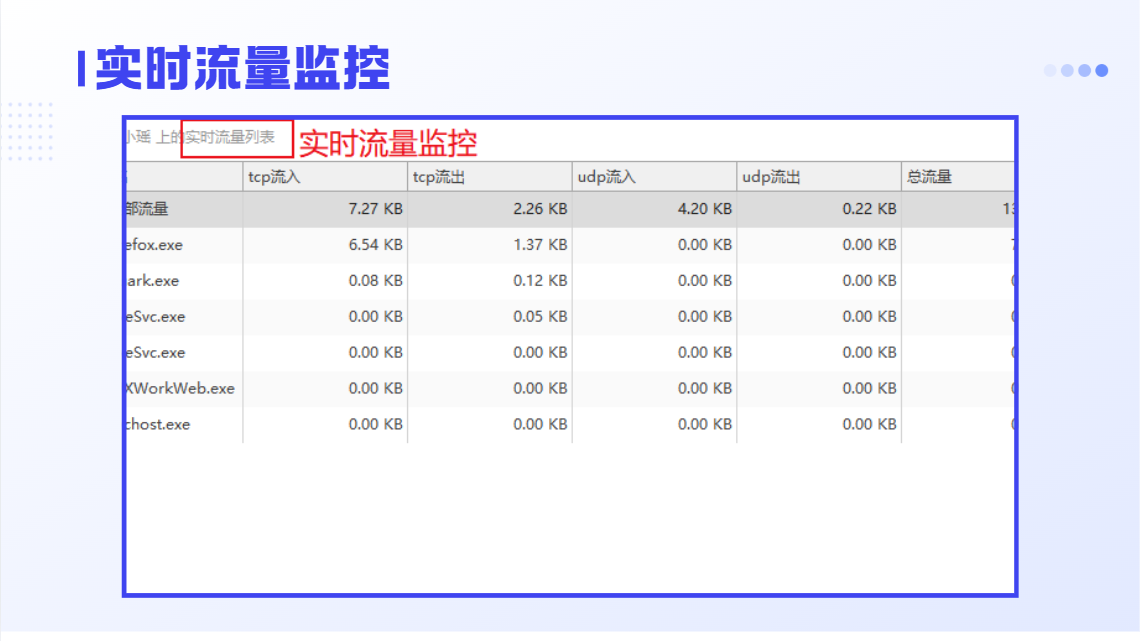Click XWorkWeb.exe tcp流入 0.00 KB cell
Screen dimensions: 1140x641
click(x=325, y=388)
